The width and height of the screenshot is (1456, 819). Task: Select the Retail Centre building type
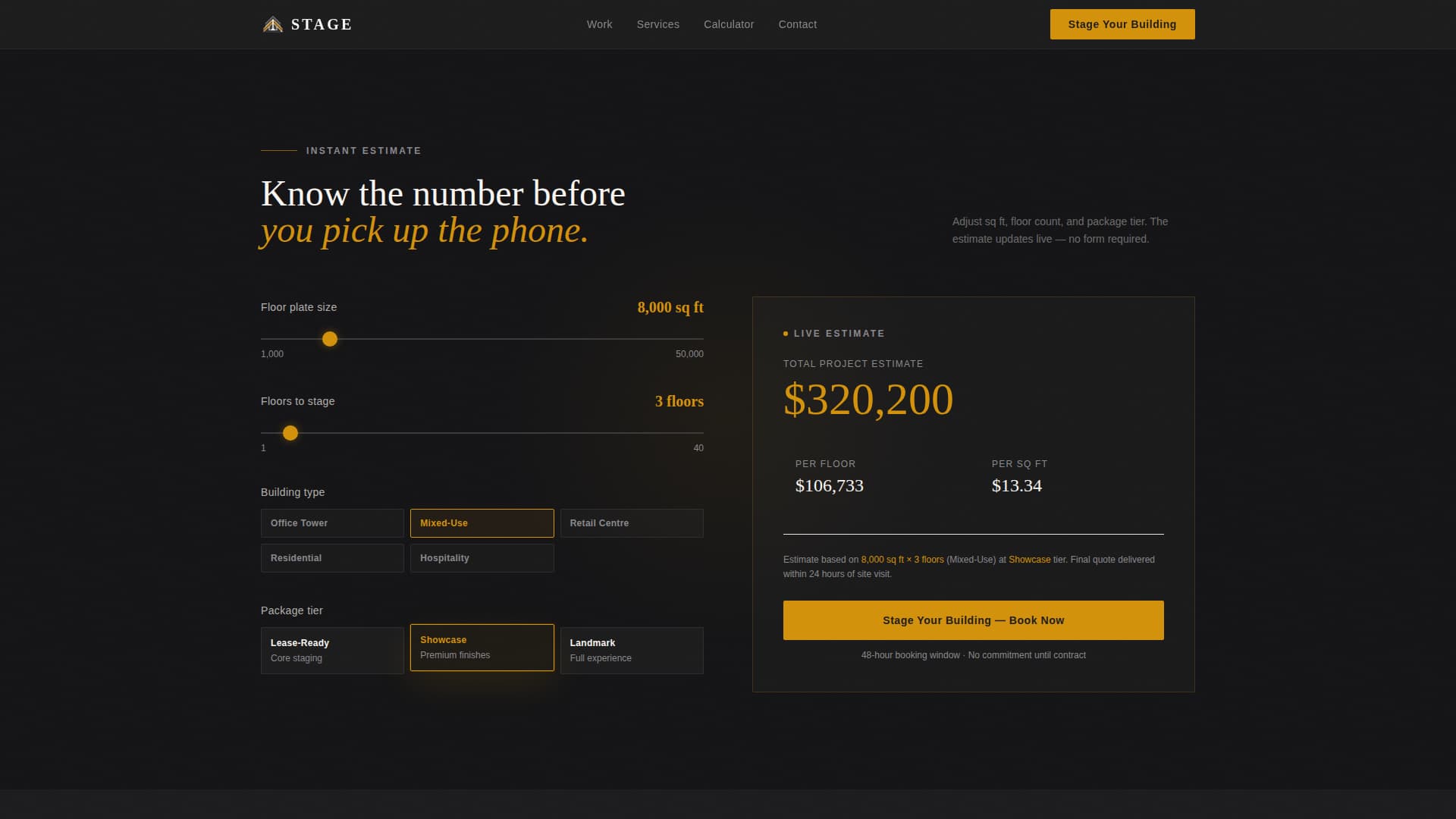click(x=632, y=522)
